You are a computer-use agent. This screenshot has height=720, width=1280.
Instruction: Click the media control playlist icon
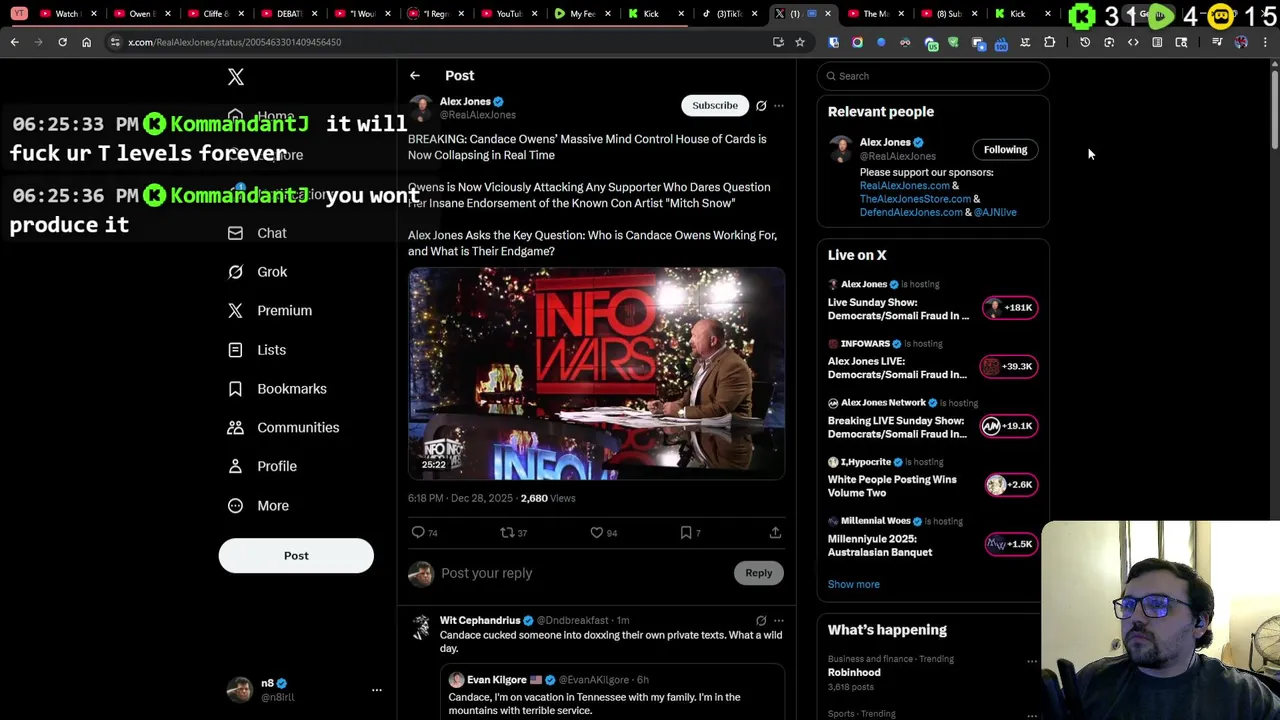1217,42
